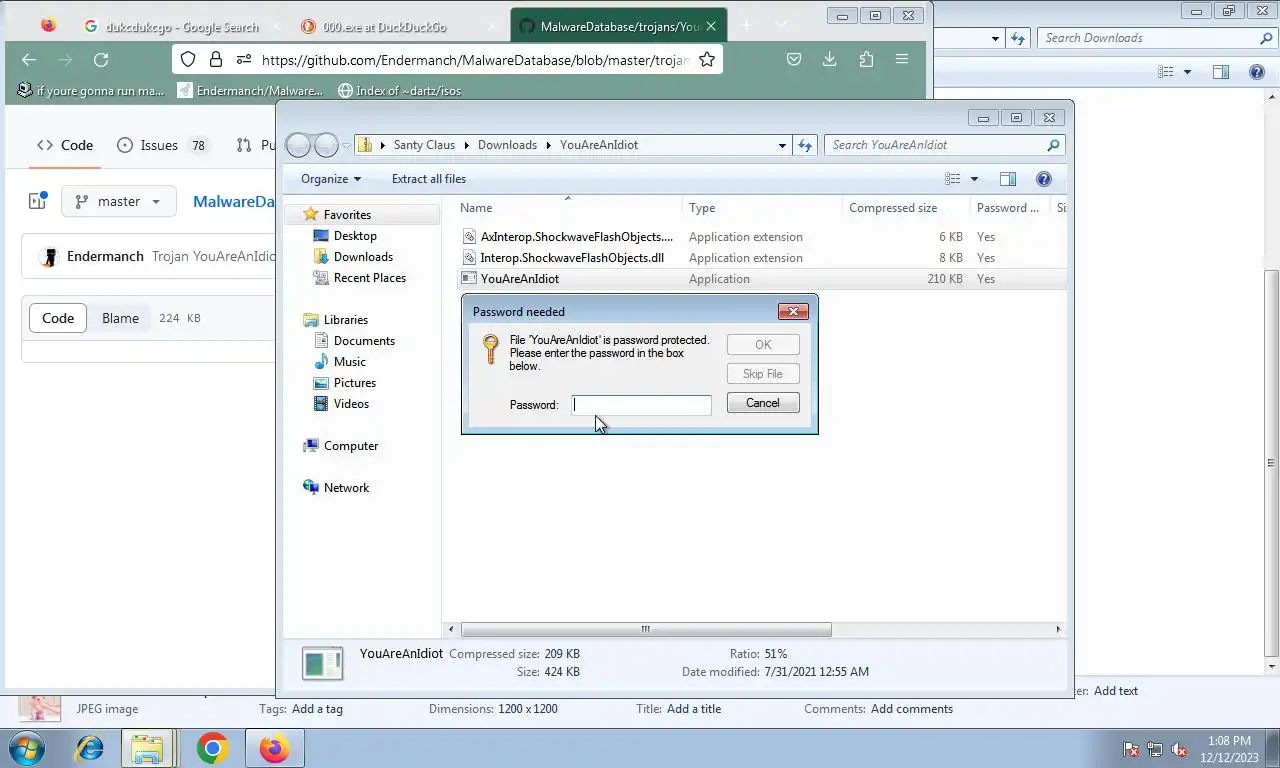The width and height of the screenshot is (1280, 768).
Task: Close the MalwareDatabase browser tab
Action: (711, 27)
